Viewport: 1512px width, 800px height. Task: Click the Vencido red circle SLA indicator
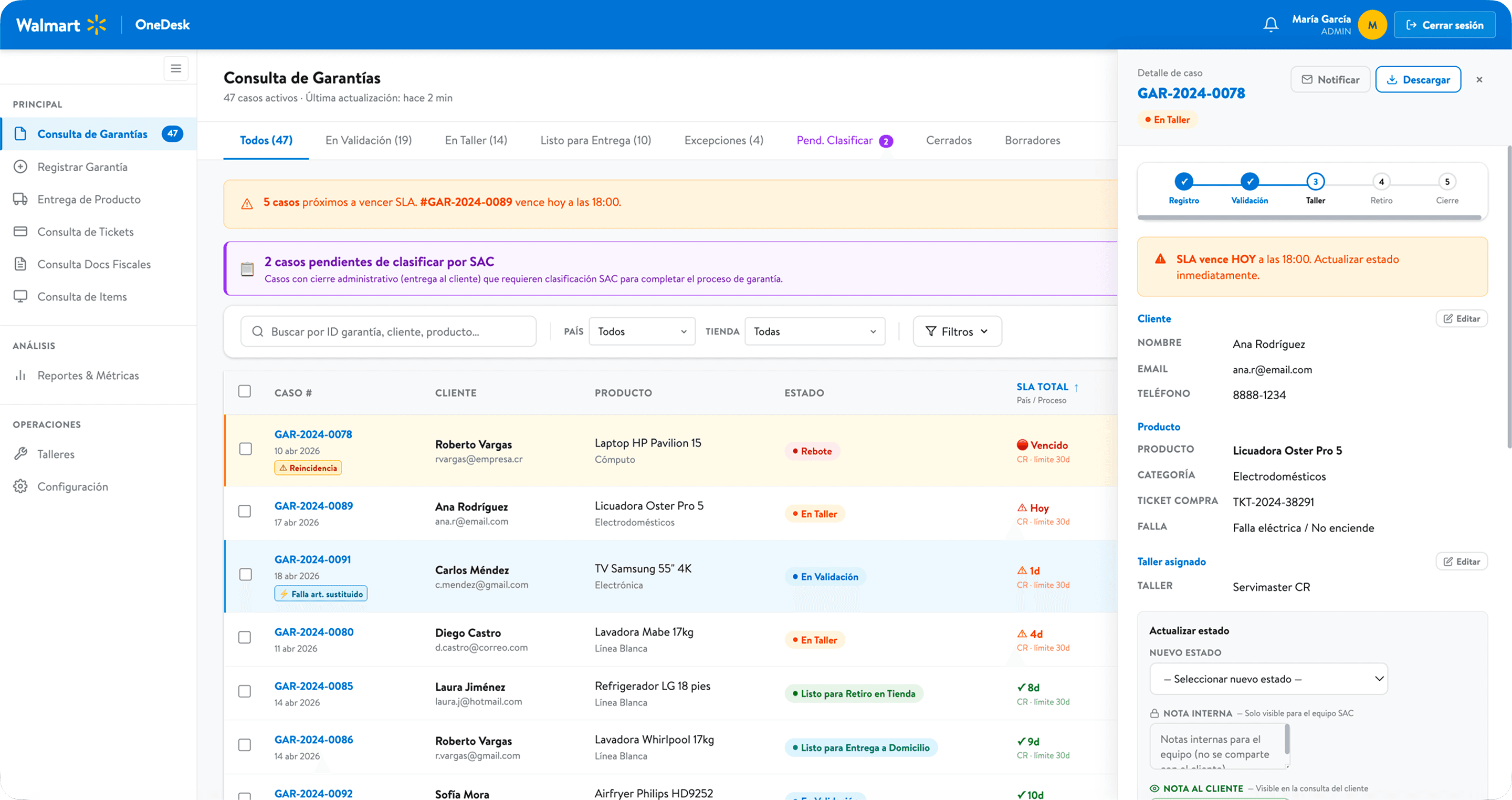1022,444
